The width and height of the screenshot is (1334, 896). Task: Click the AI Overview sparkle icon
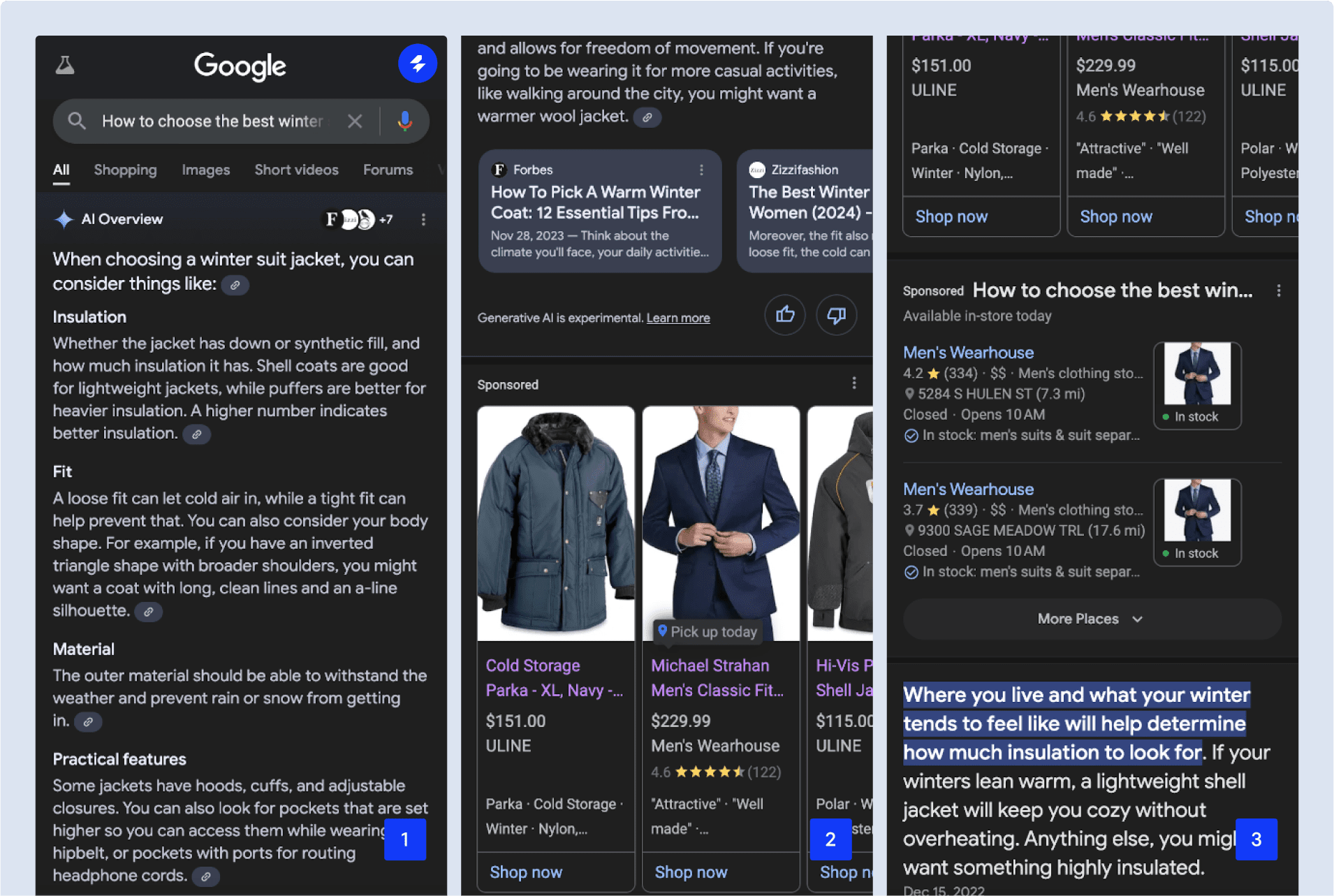[x=64, y=219]
